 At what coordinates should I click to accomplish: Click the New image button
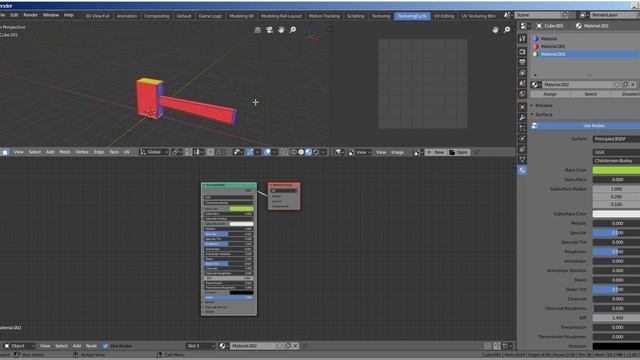tap(436, 152)
